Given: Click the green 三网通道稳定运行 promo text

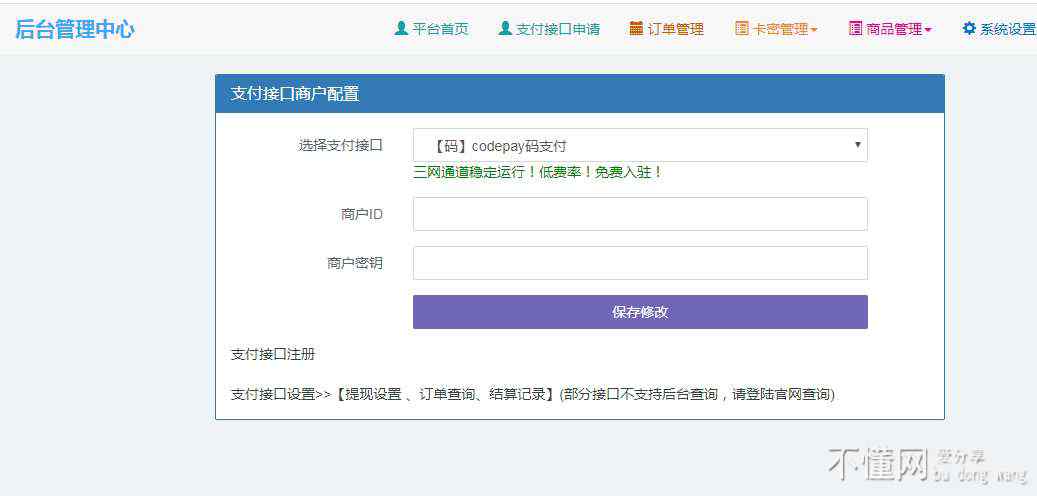Looking at the screenshot, I should click(538, 172).
